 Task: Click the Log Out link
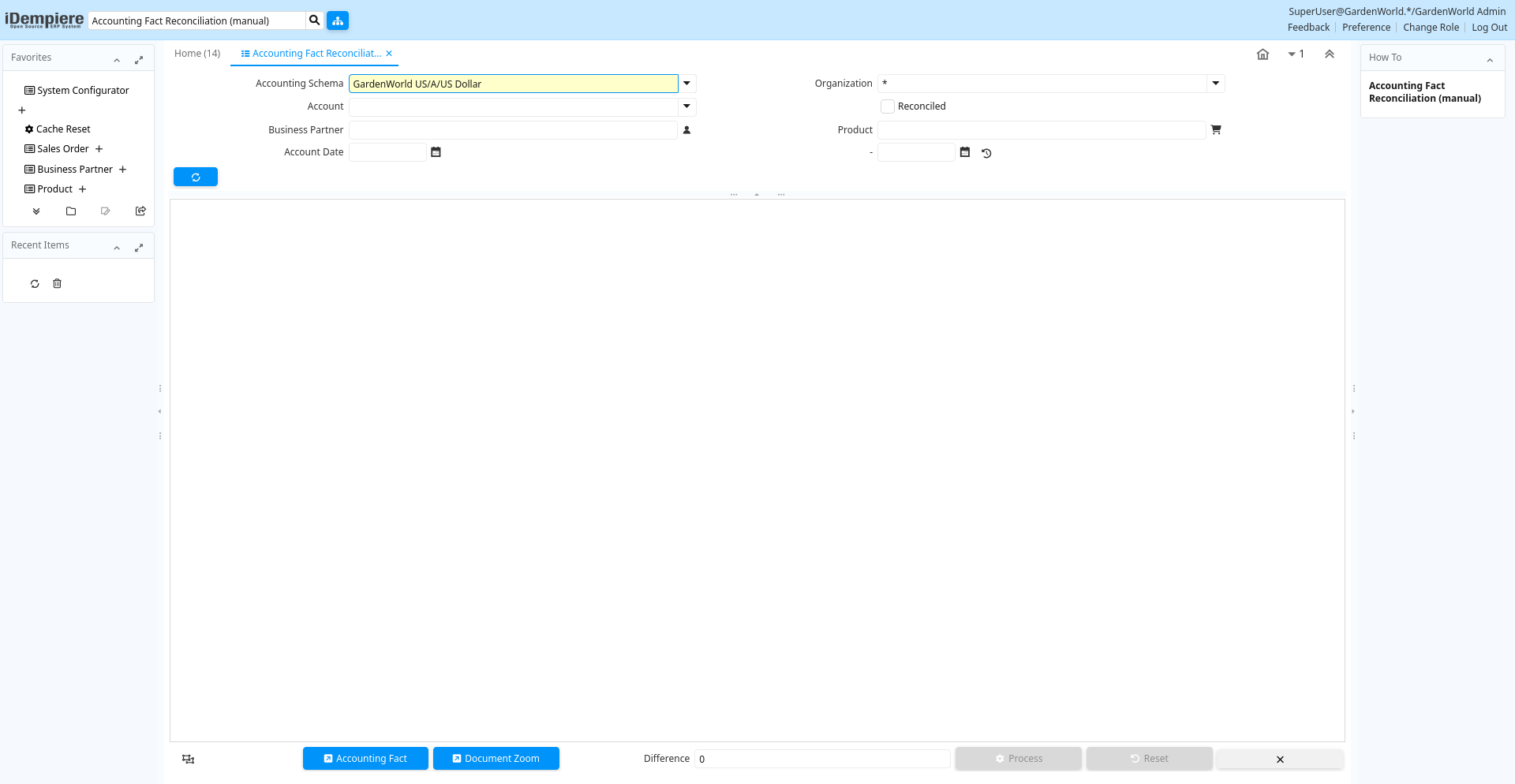coord(1489,28)
